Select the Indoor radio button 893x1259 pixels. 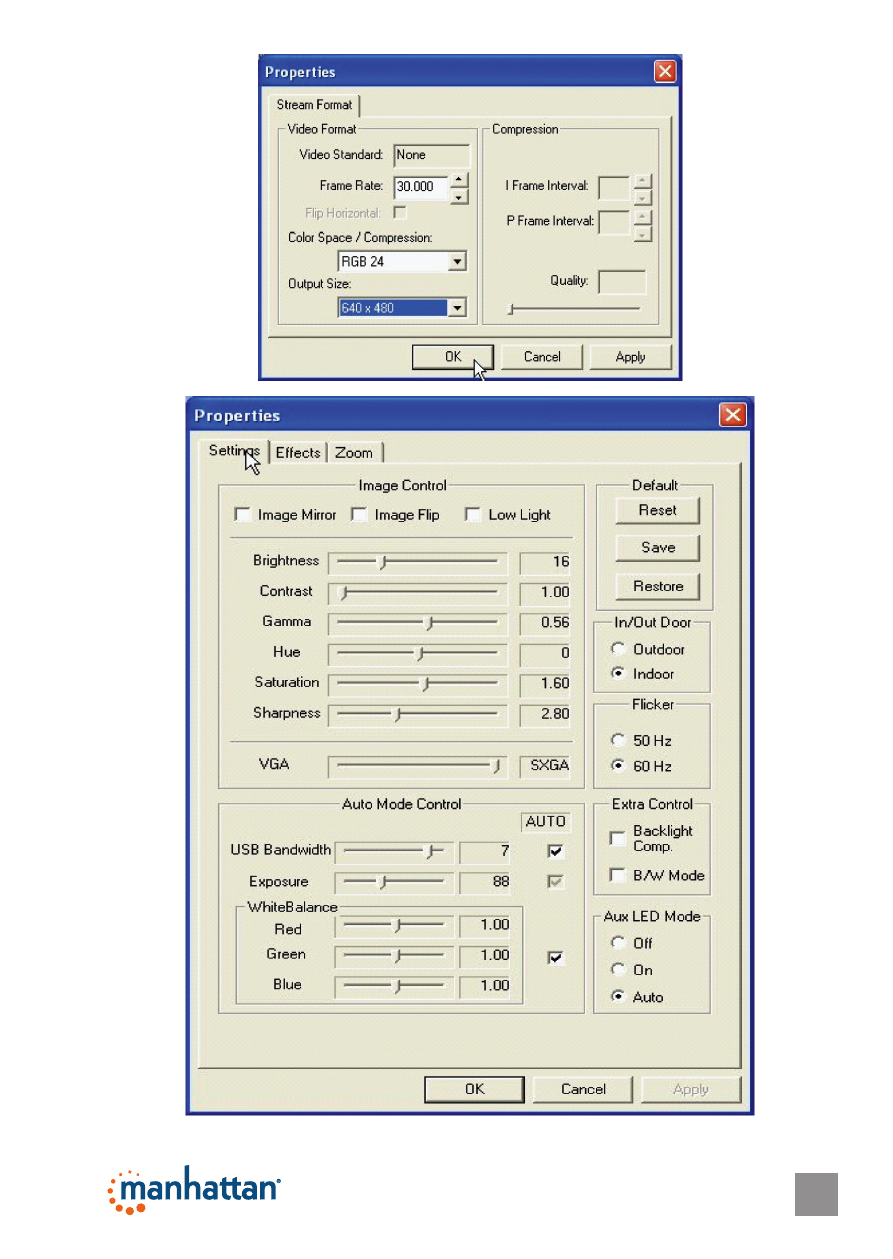tap(618, 674)
